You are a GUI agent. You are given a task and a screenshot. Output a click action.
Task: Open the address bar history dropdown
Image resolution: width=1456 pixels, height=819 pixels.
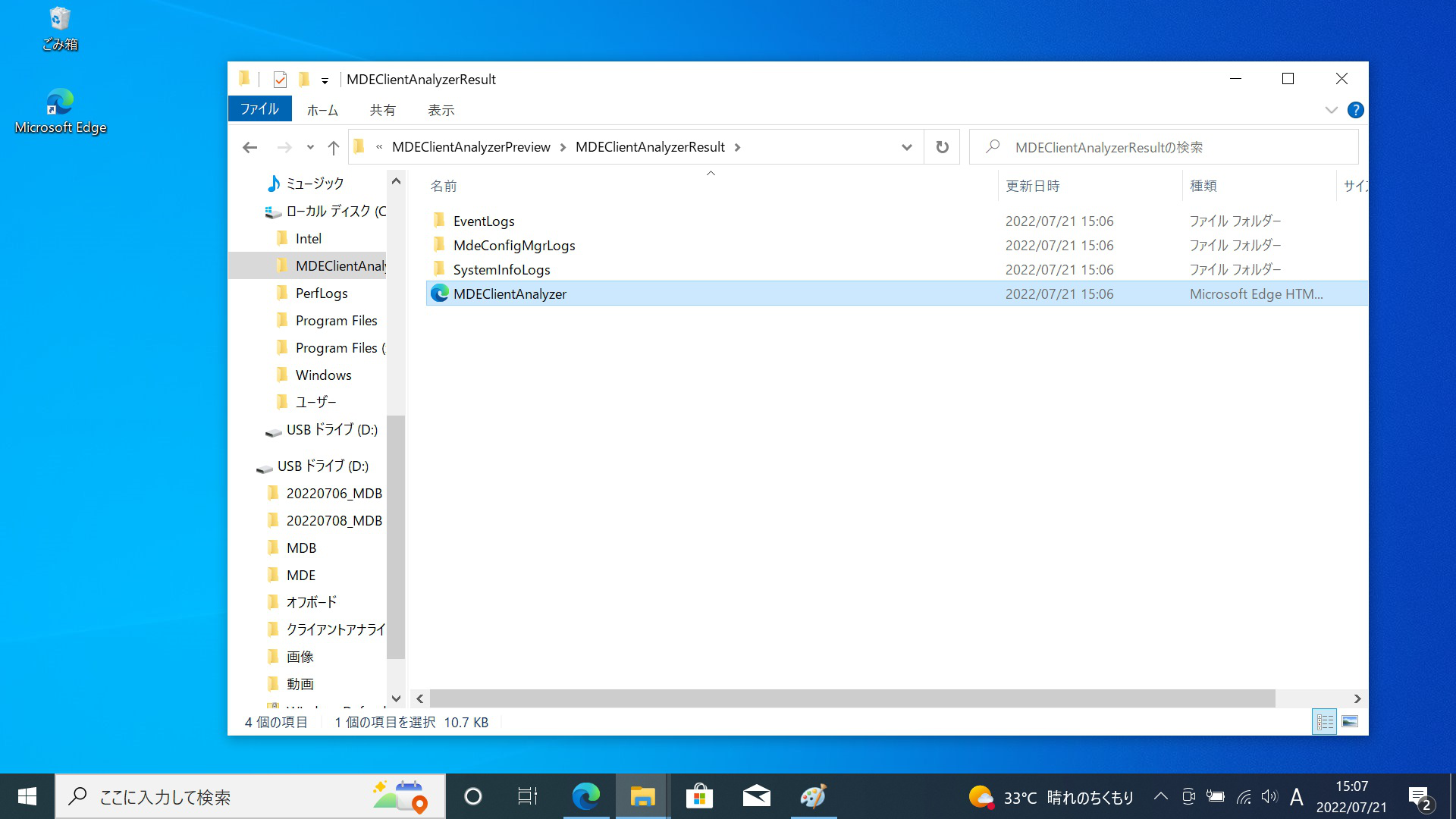906,147
